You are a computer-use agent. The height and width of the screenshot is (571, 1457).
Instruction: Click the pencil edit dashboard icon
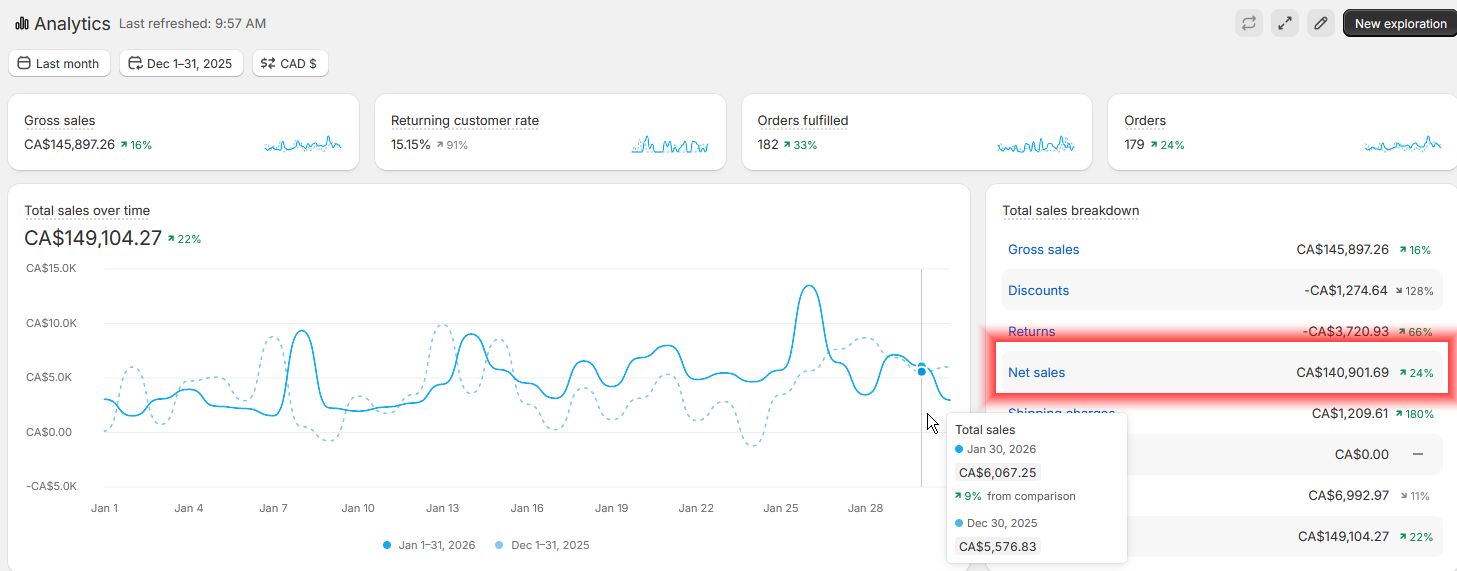(1321, 23)
